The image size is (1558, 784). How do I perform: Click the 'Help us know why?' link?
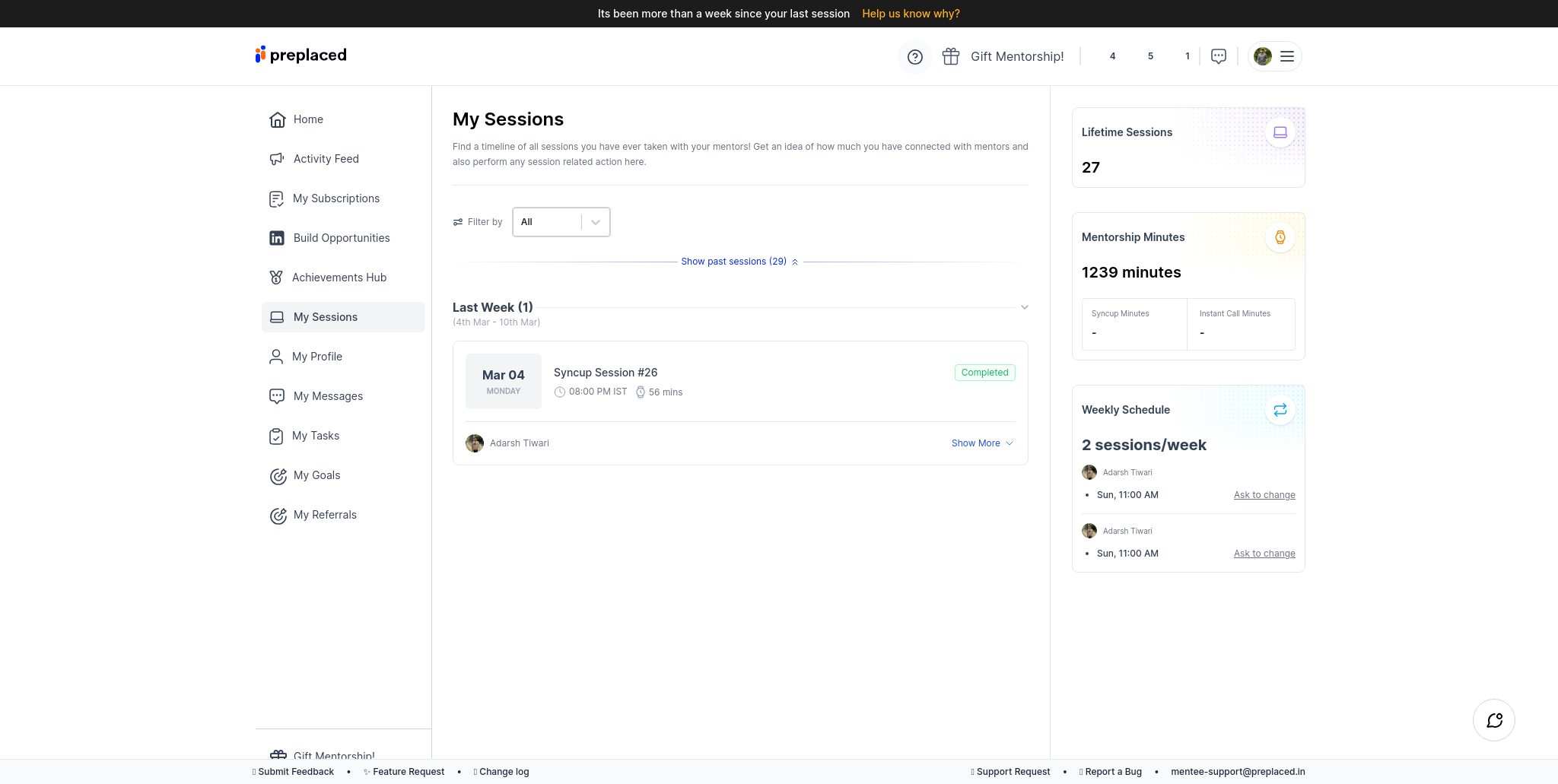[911, 14]
